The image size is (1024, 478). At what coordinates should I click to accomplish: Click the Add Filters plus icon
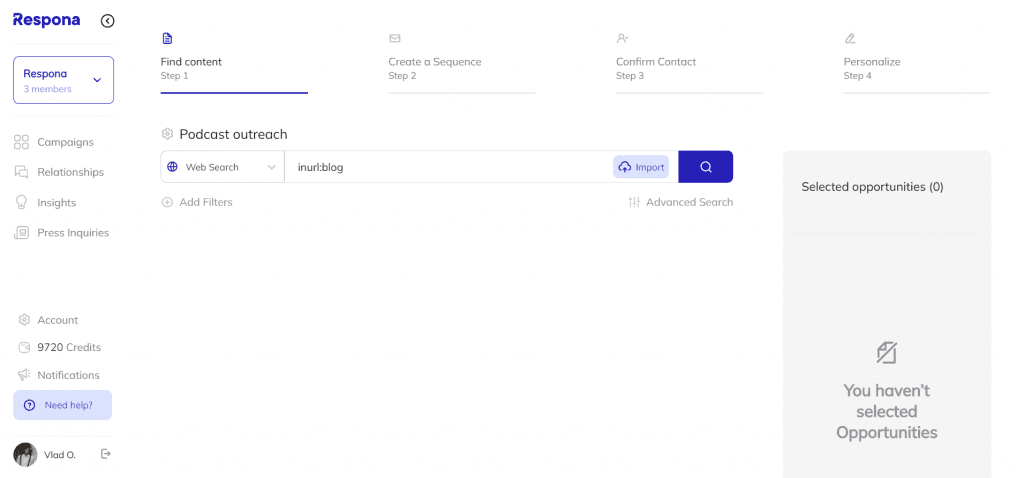[x=167, y=202]
